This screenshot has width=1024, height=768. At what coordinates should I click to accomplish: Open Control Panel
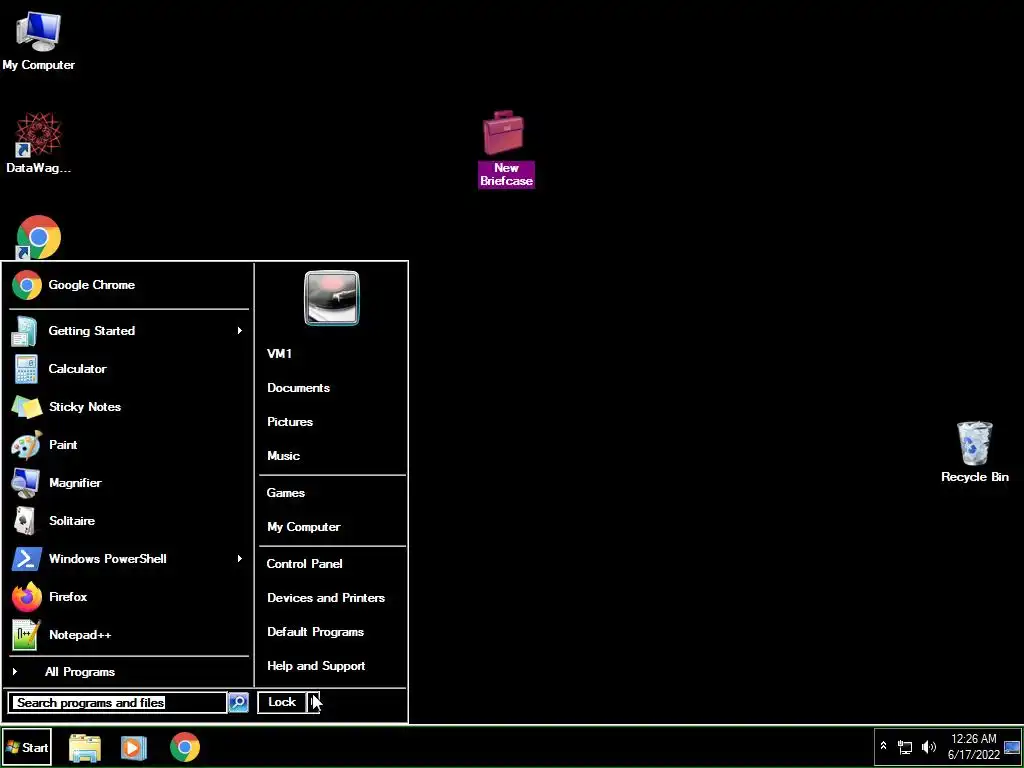304,564
